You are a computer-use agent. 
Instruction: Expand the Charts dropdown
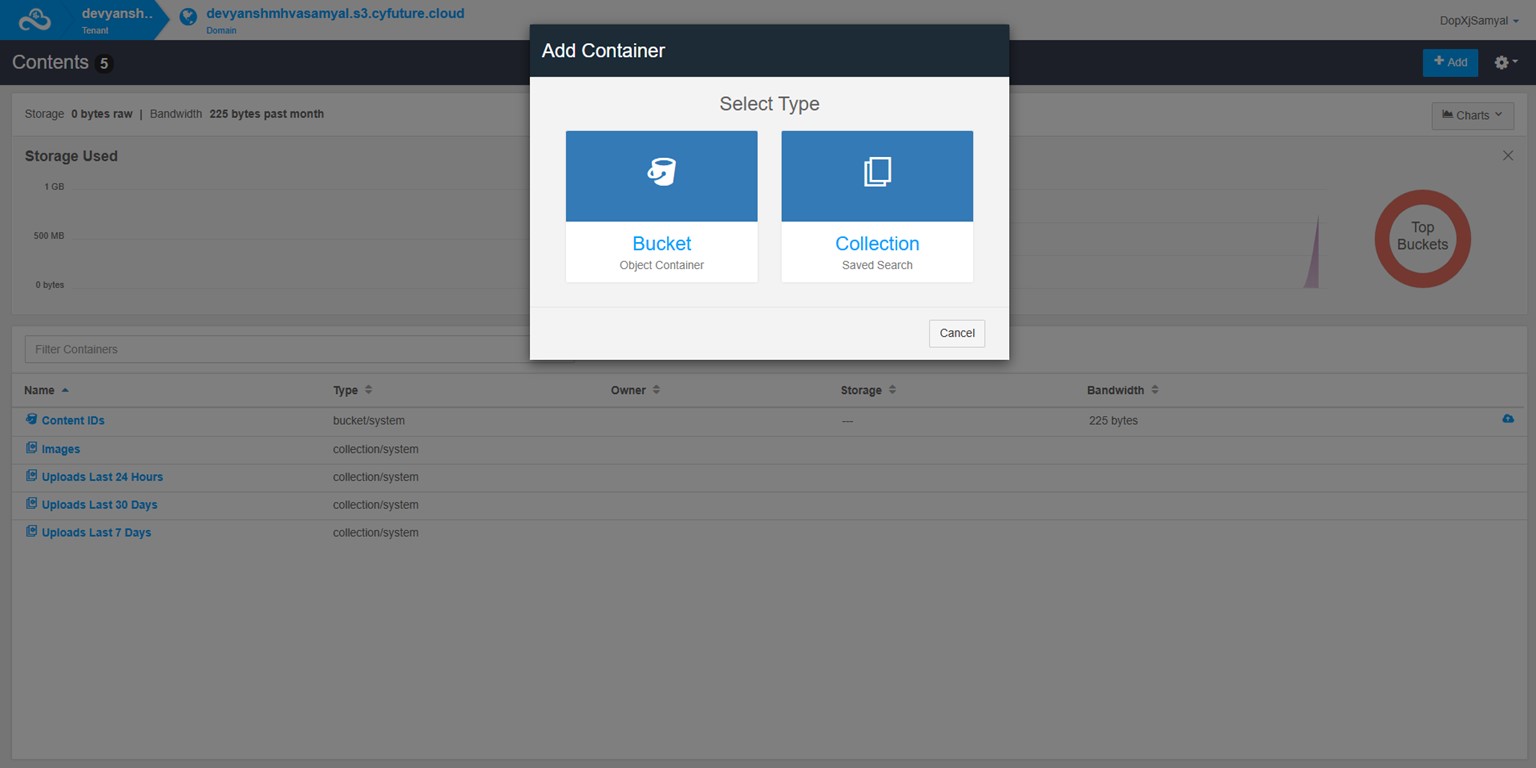point(1472,115)
